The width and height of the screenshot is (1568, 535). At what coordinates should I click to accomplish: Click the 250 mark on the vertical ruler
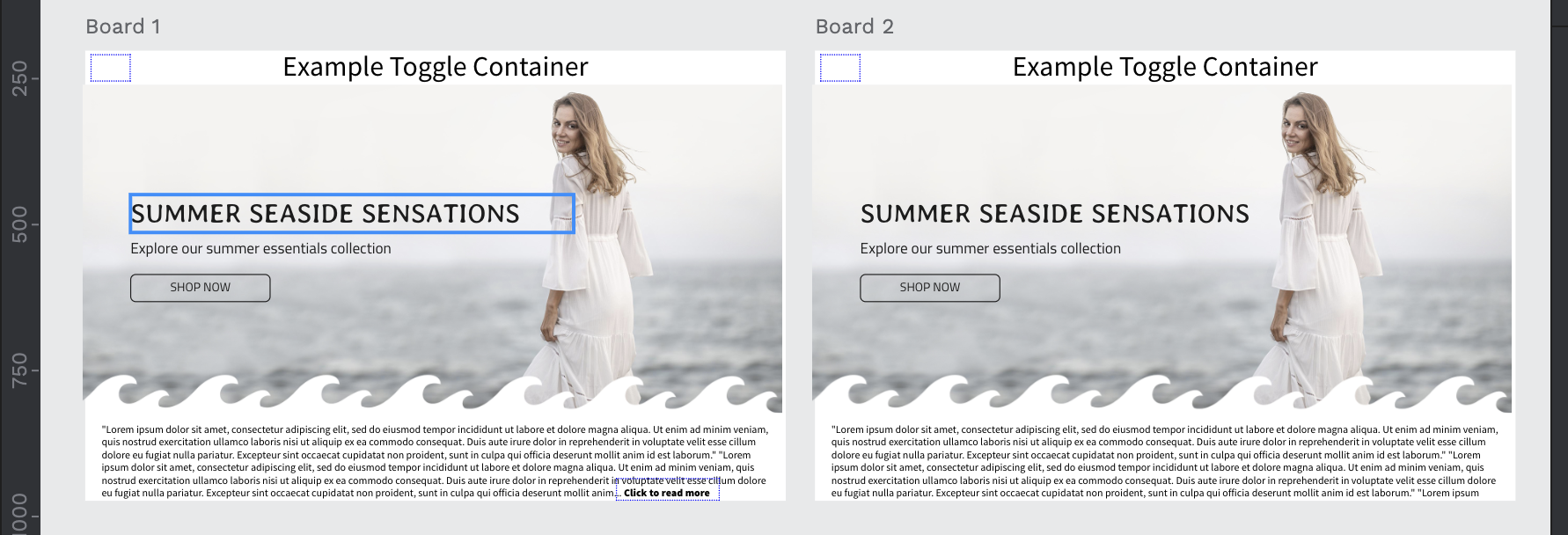coord(19,79)
